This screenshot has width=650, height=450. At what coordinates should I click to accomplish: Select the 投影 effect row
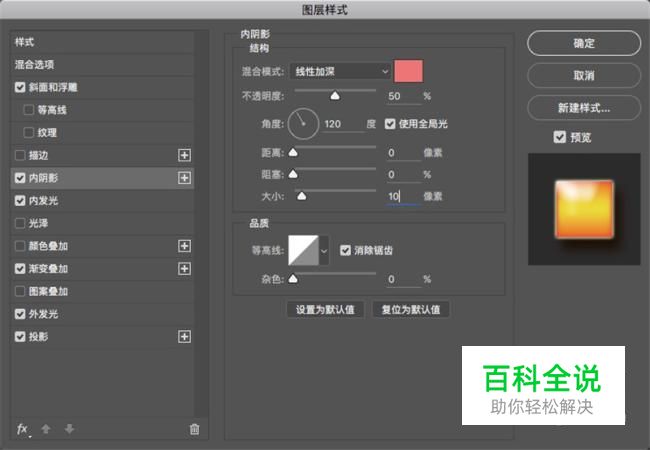point(102,337)
